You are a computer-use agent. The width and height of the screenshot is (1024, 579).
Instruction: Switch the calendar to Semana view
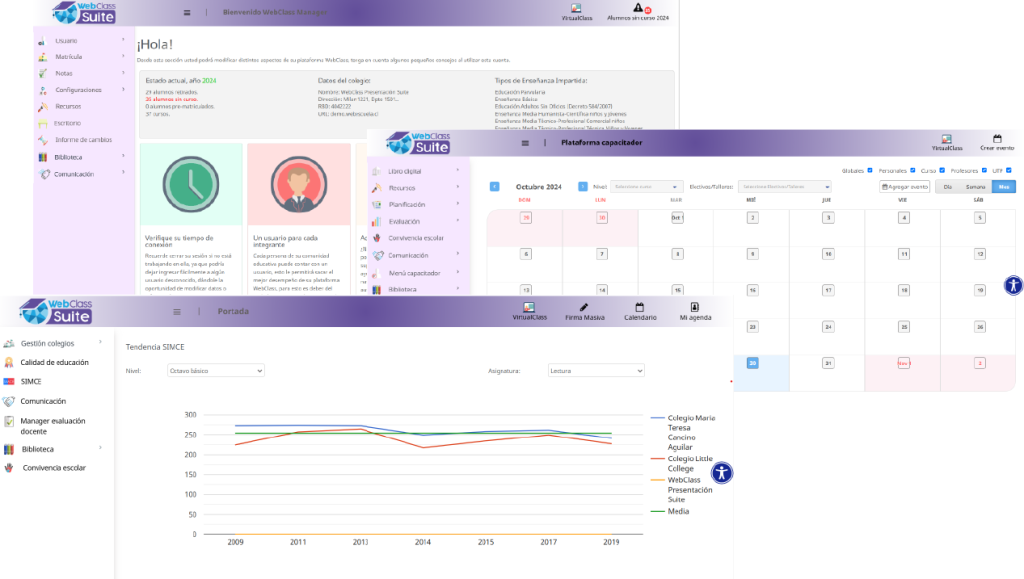click(x=976, y=187)
